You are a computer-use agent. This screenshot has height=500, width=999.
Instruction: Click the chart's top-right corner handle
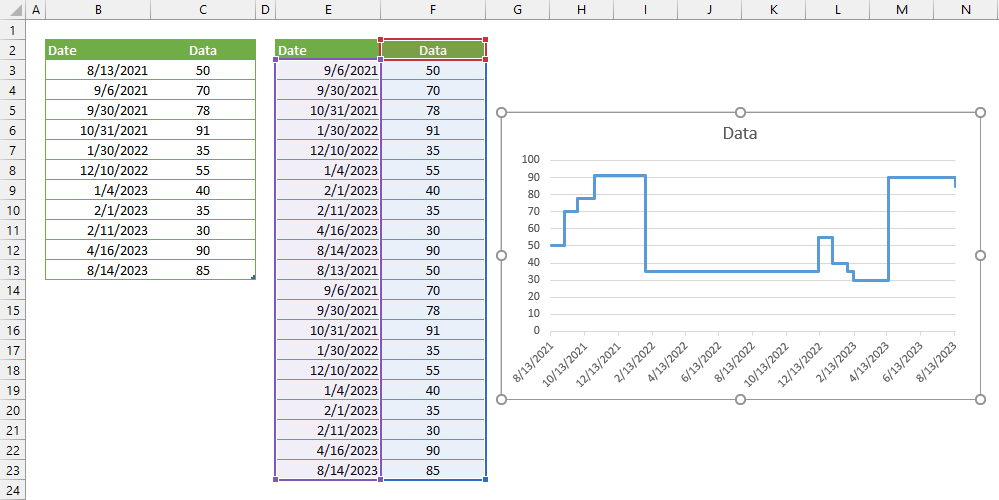tap(980, 113)
